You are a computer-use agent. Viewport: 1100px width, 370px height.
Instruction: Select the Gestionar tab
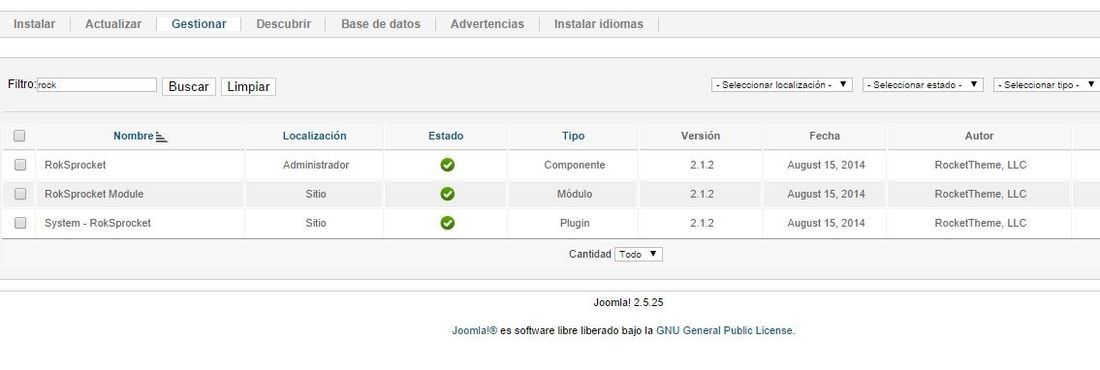199,24
